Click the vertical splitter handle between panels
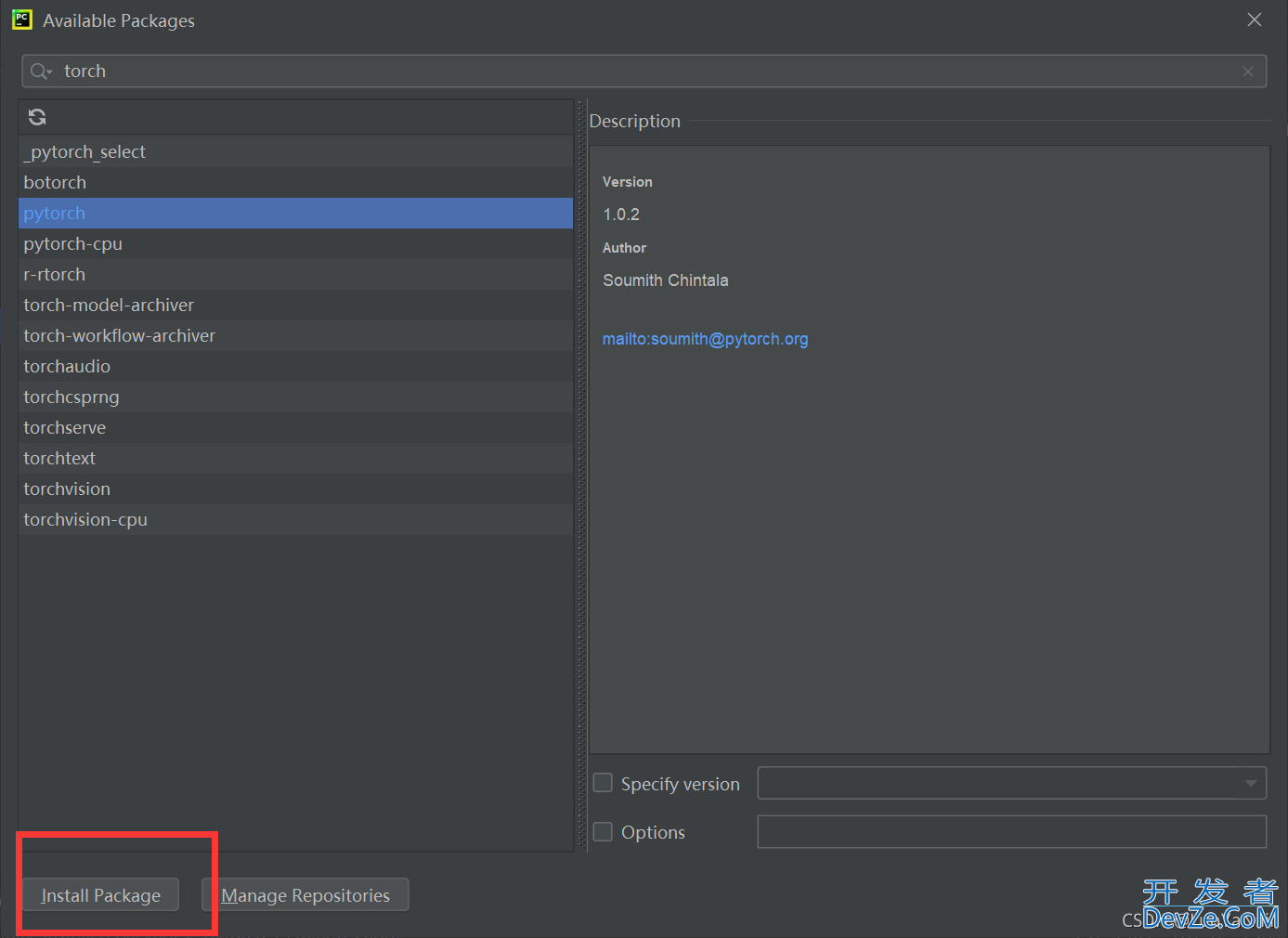 (581, 476)
